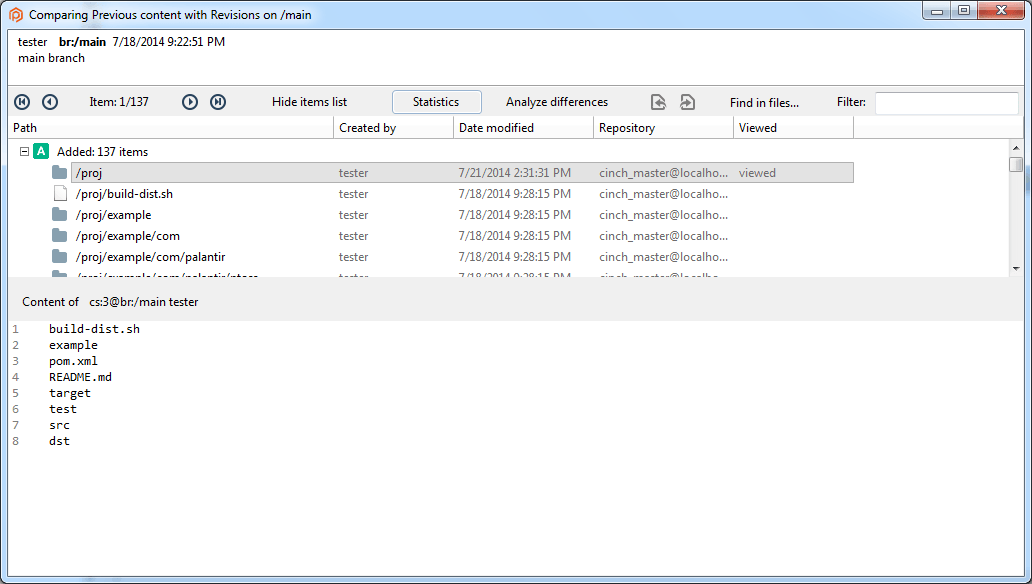Go to the previous item
Image resolution: width=1032 pixels, height=584 pixels.
[x=50, y=102]
